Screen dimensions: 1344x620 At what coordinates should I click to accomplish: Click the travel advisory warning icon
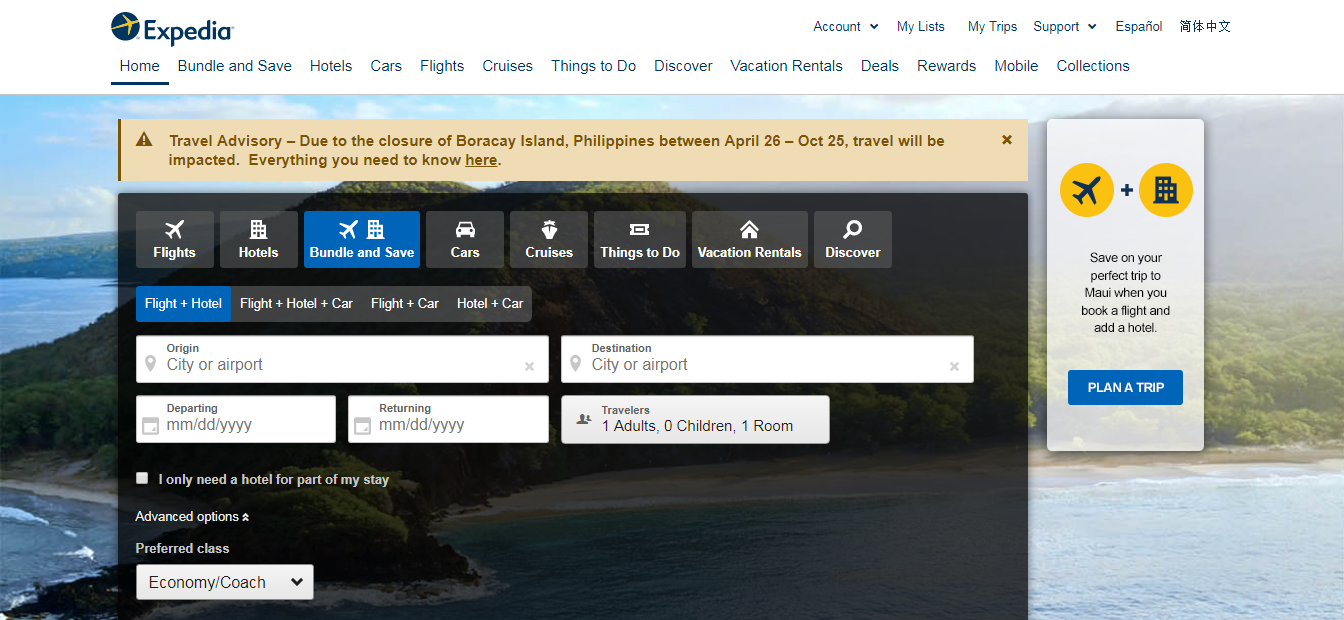point(145,140)
